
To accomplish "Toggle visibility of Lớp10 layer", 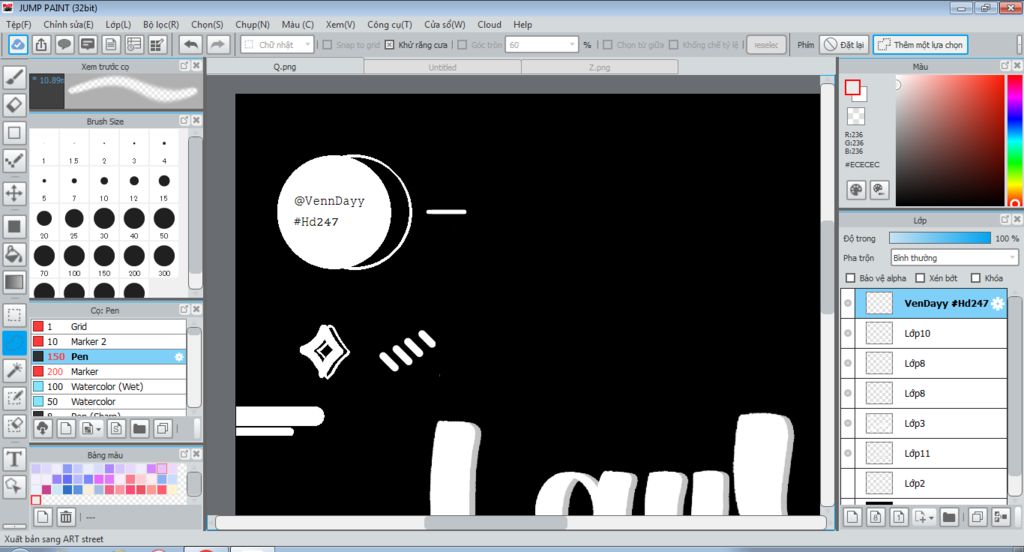I will (x=848, y=333).
